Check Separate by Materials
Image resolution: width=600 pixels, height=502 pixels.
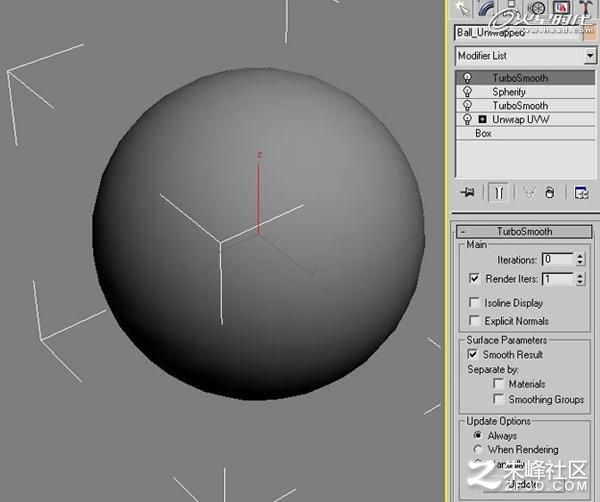point(498,383)
